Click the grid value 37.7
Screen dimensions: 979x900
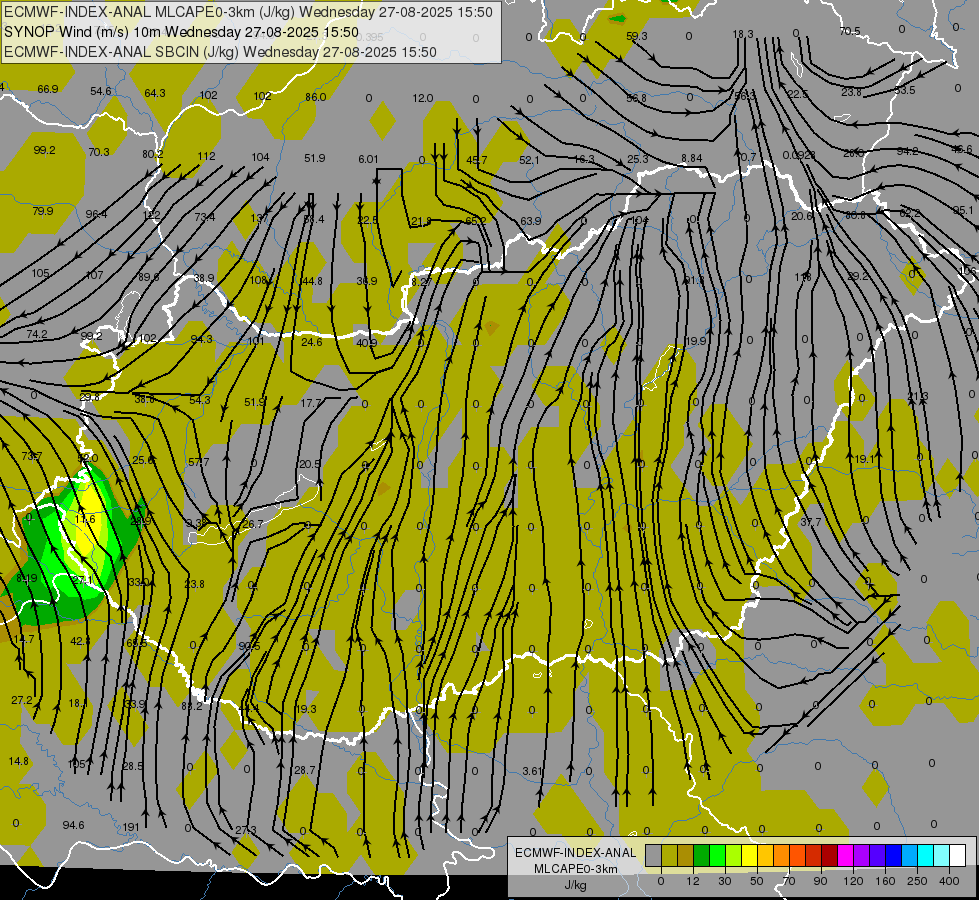[x=810, y=522]
